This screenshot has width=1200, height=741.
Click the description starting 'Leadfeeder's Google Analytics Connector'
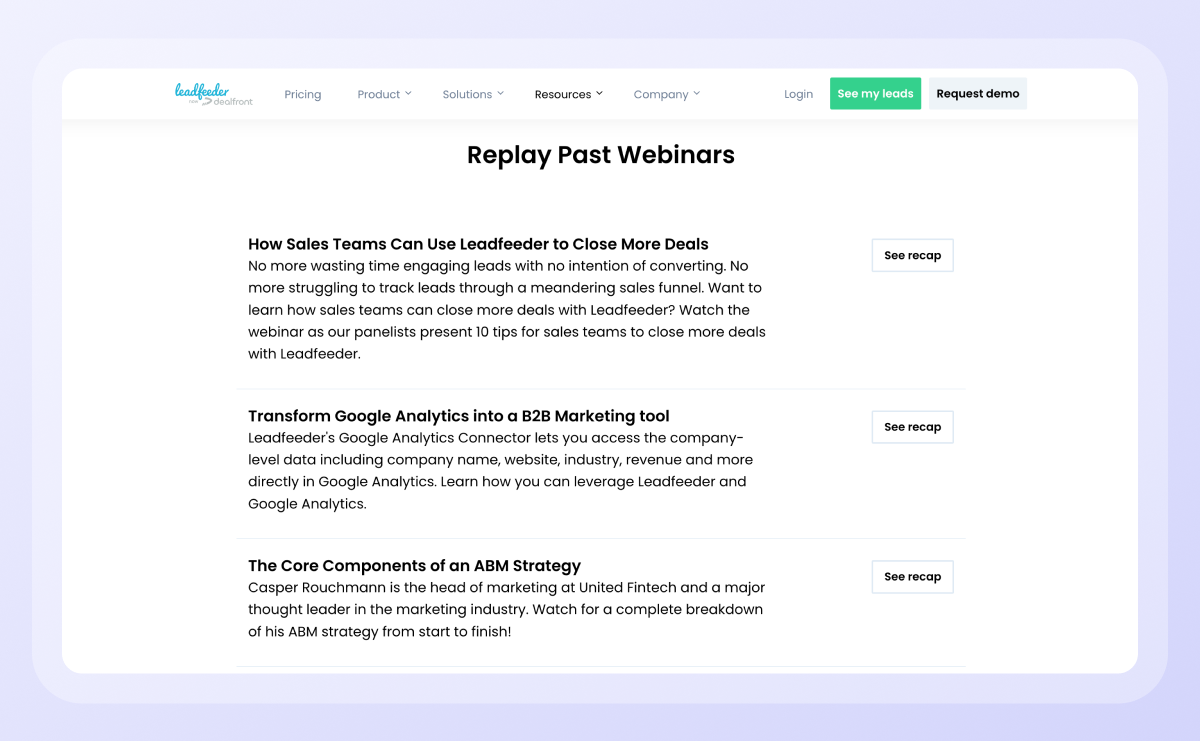[x=501, y=471]
